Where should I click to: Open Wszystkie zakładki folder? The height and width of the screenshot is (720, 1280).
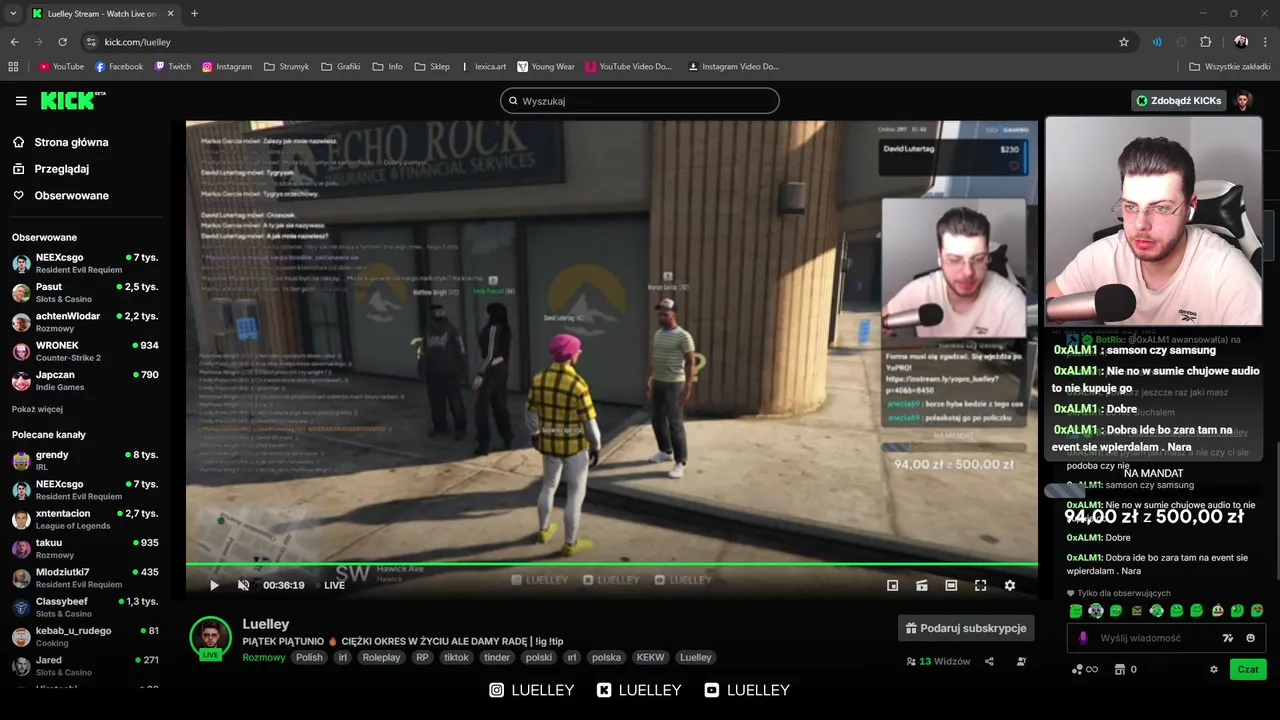1230,67
